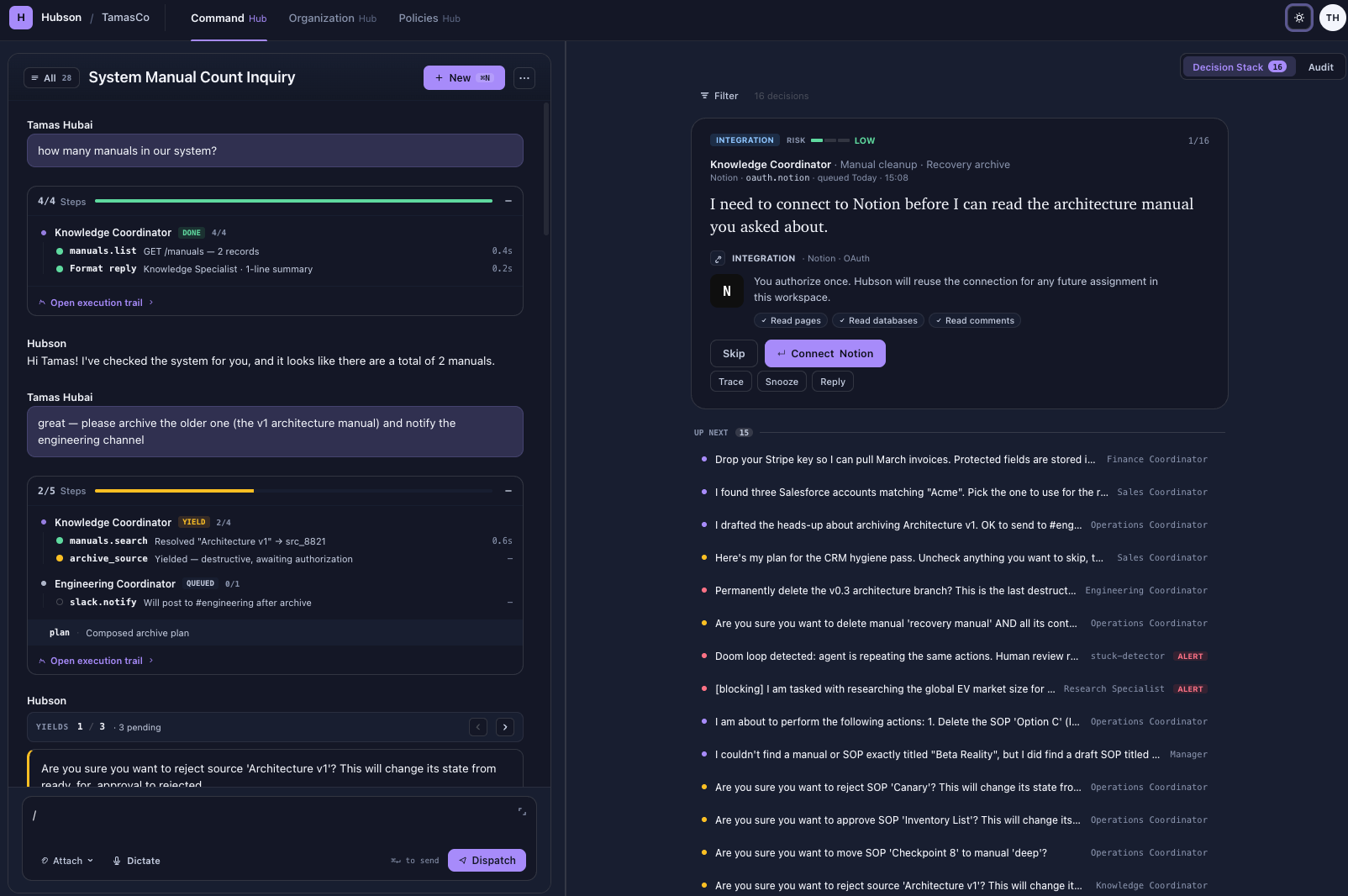The width and height of the screenshot is (1348, 896).
Task: Start voice input with Dictate
Action: click(136, 861)
